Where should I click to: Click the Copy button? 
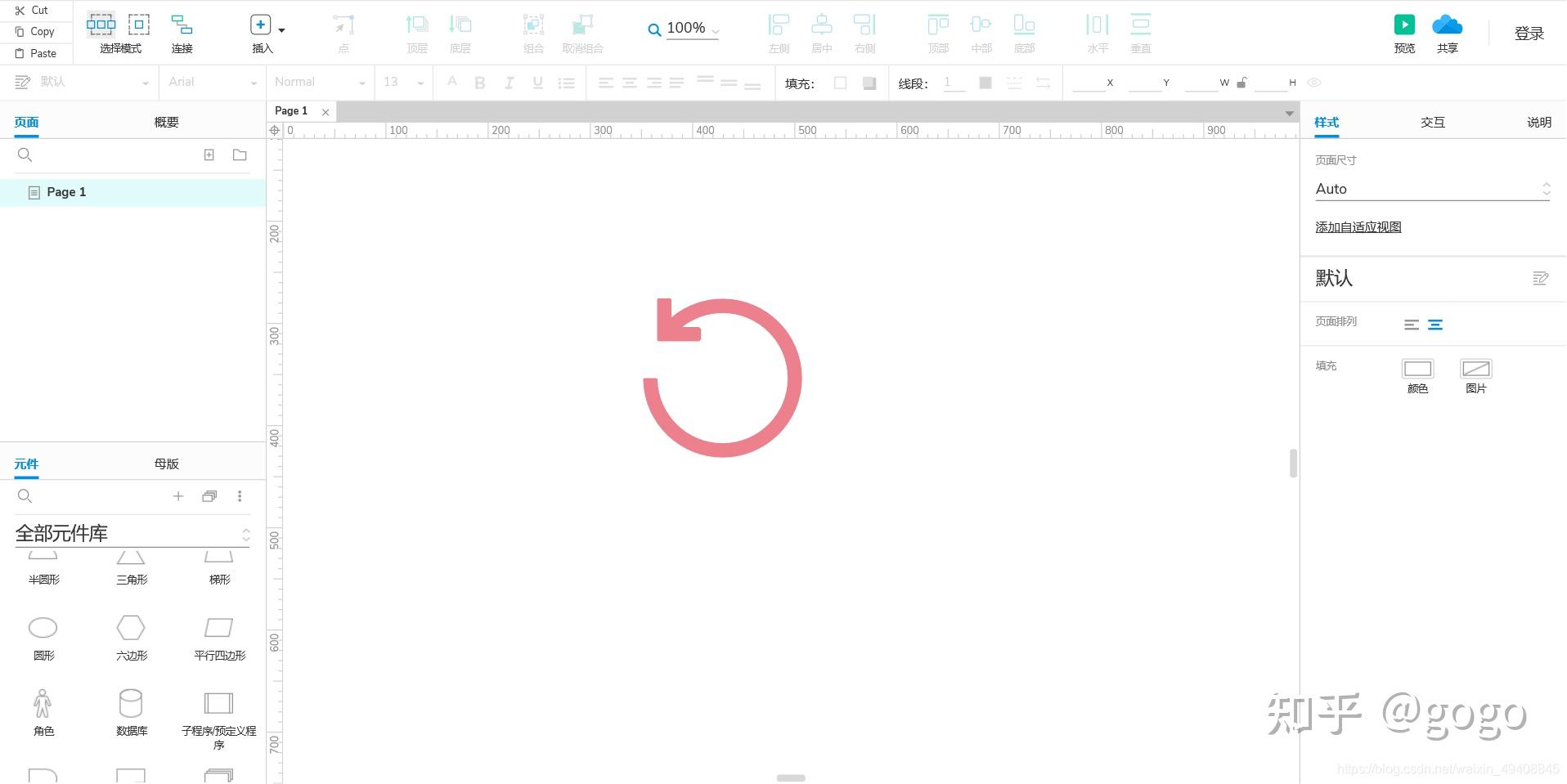(x=34, y=31)
